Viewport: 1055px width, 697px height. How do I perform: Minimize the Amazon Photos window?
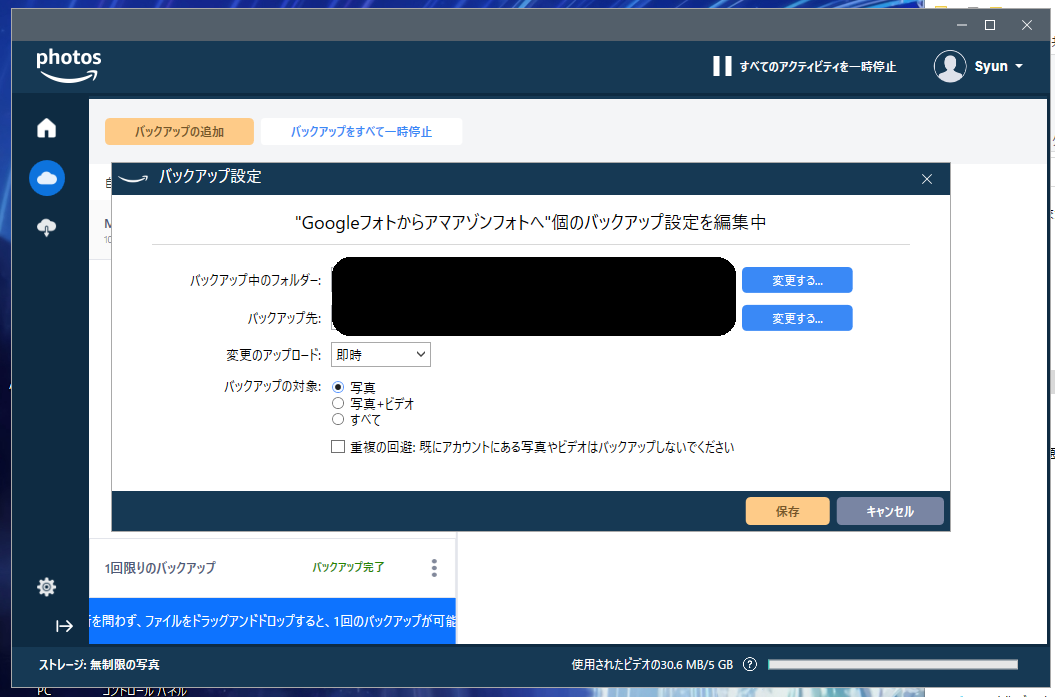(961, 25)
